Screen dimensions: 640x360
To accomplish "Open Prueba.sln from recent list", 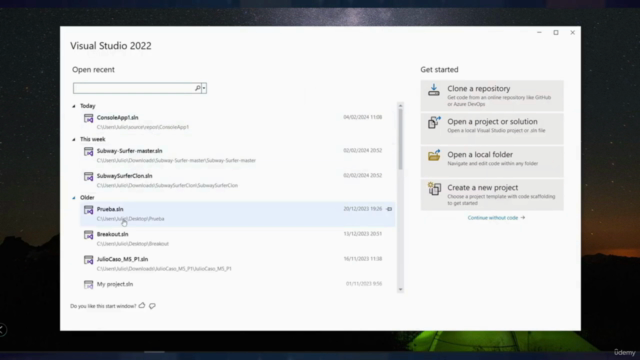I will 238,214.
